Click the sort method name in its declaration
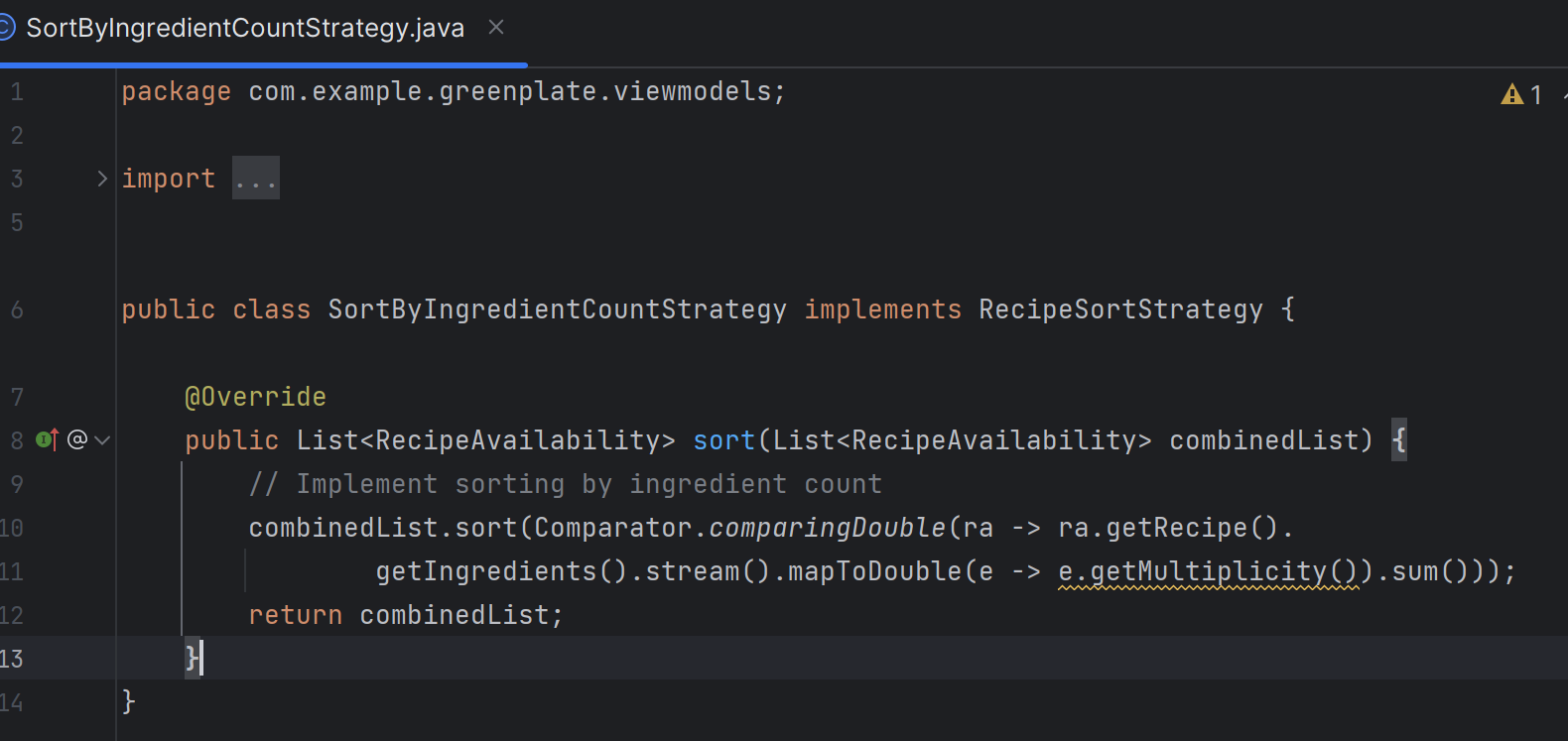 (x=724, y=440)
